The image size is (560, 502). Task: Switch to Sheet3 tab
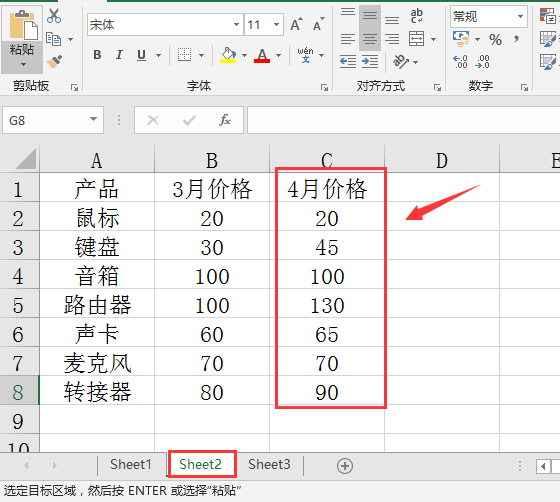(x=269, y=464)
